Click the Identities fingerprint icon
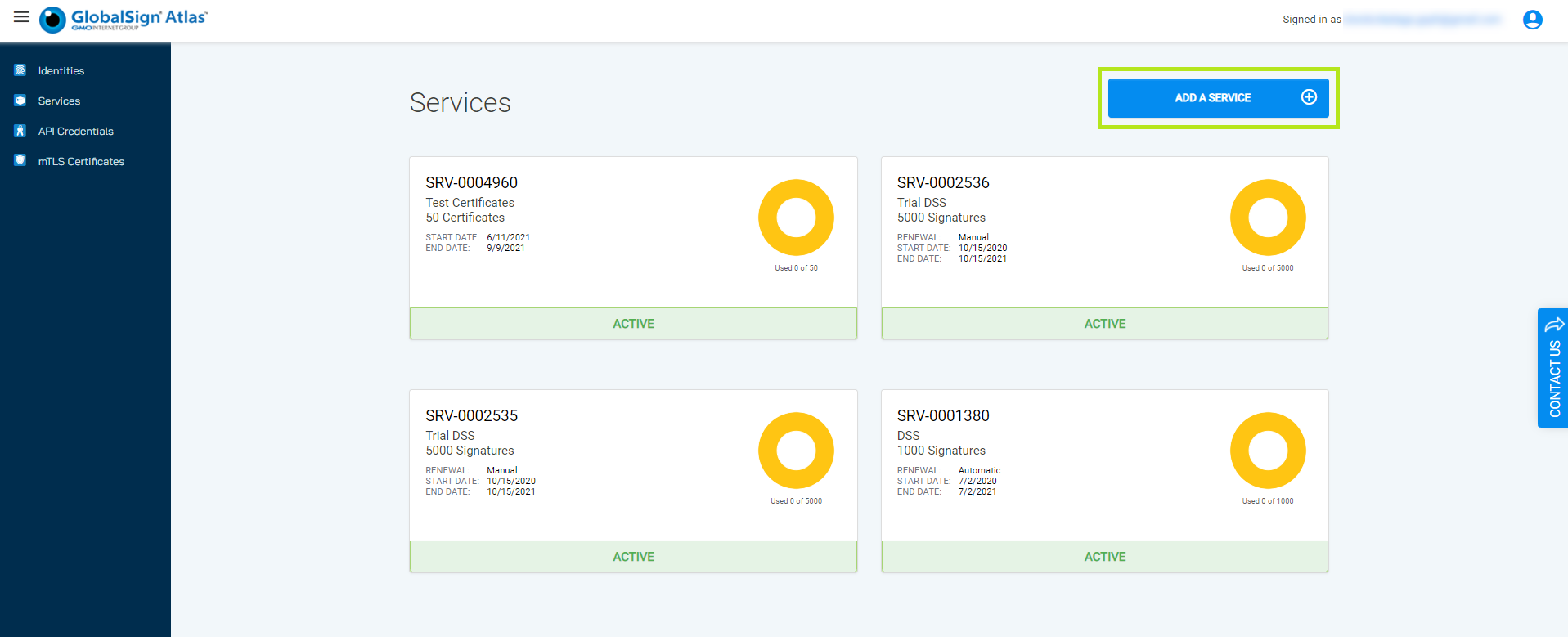The height and width of the screenshot is (637, 1568). 20,70
